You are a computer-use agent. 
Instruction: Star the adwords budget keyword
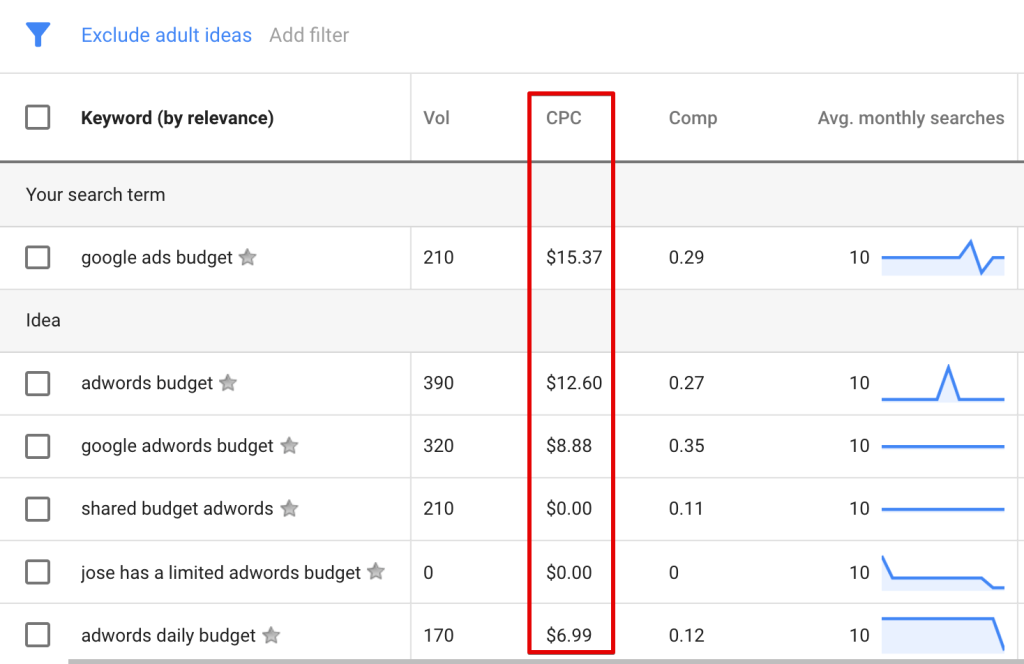228,382
